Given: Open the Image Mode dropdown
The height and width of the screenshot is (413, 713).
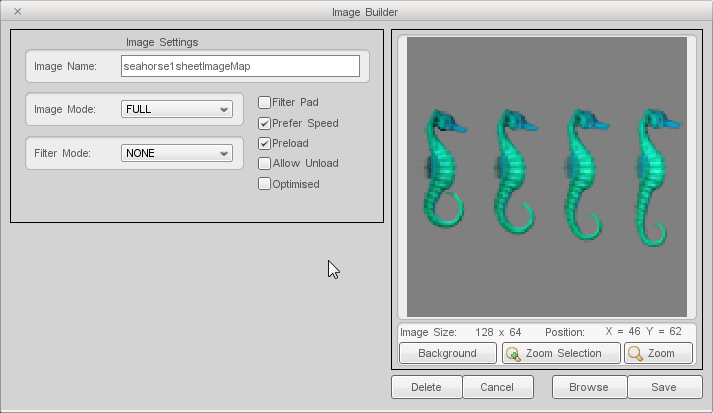Looking at the screenshot, I should 177,109.
